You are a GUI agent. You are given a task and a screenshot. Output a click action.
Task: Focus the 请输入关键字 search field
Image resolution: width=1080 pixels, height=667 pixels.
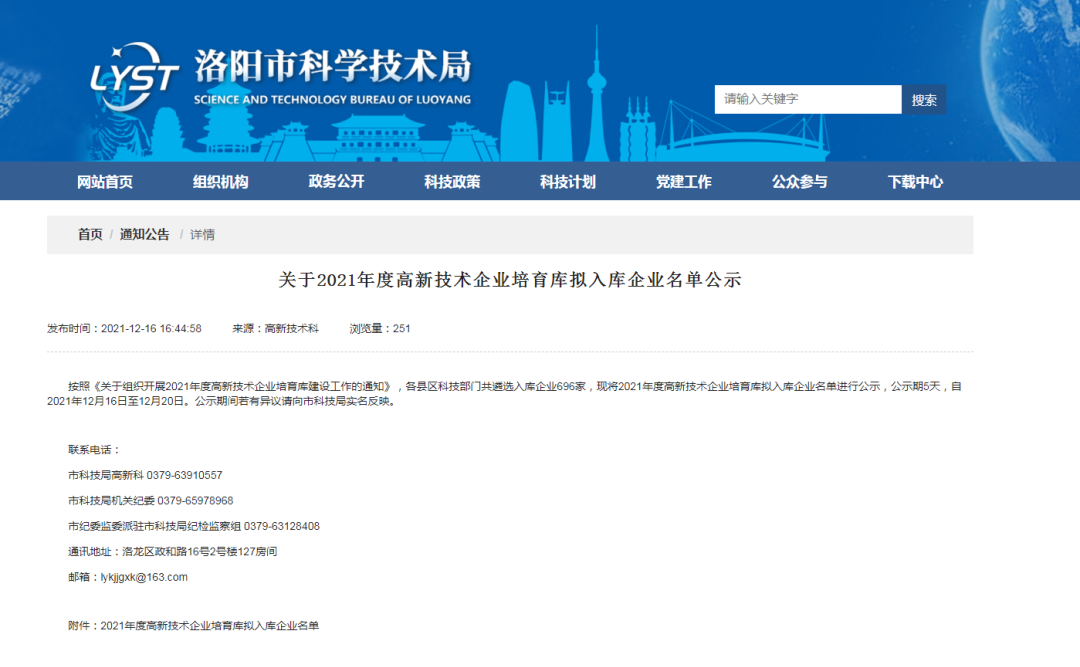click(x=807, y=99)
